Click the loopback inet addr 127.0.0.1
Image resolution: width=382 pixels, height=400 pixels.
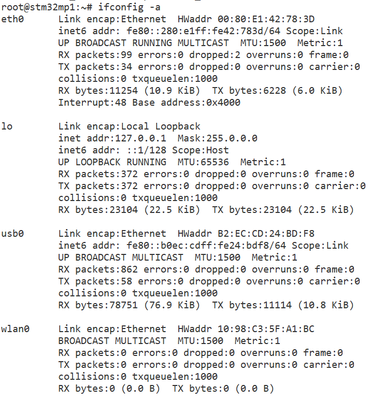pos(112,138)
